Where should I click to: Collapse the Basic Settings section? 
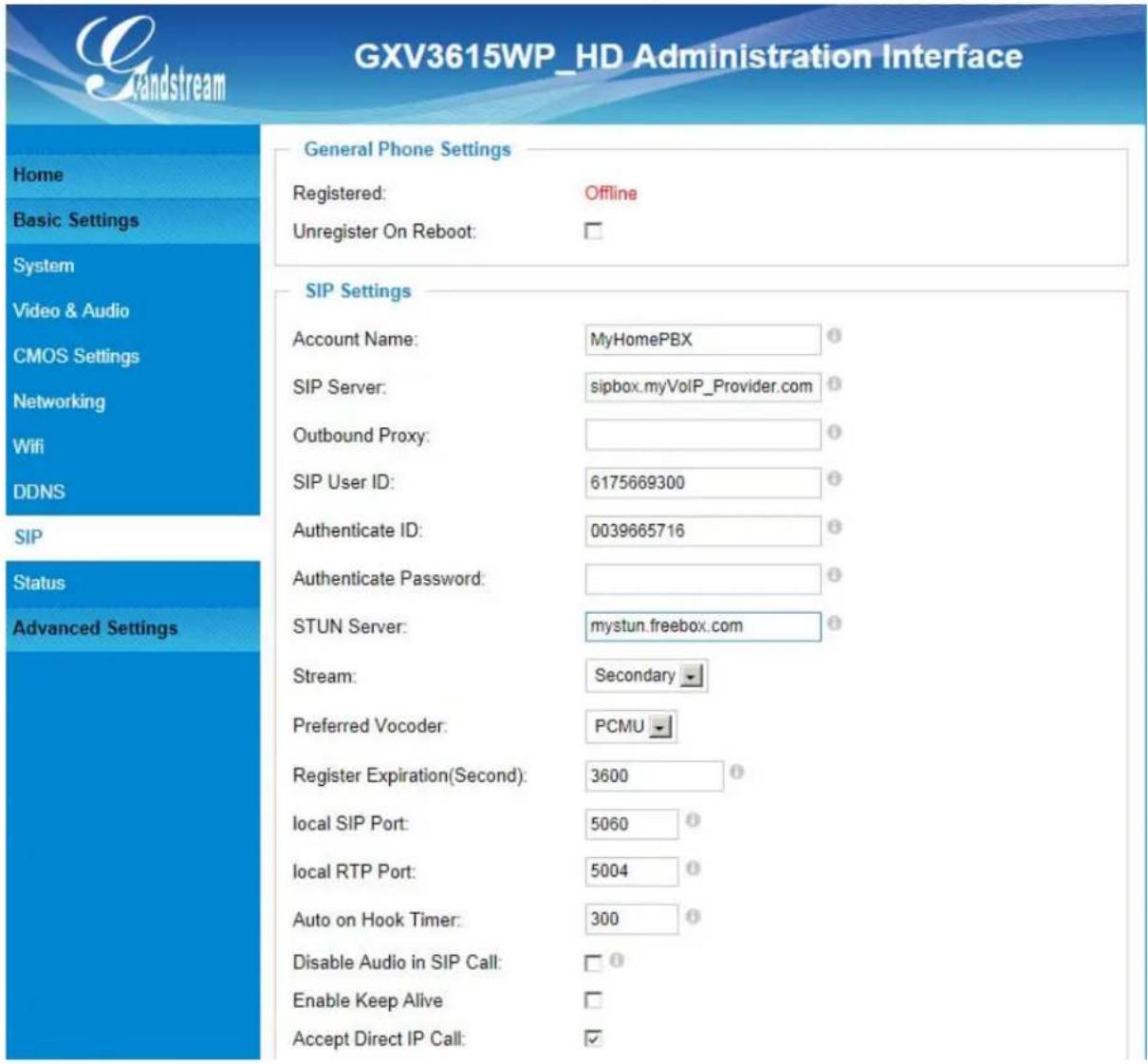point(133,220)
